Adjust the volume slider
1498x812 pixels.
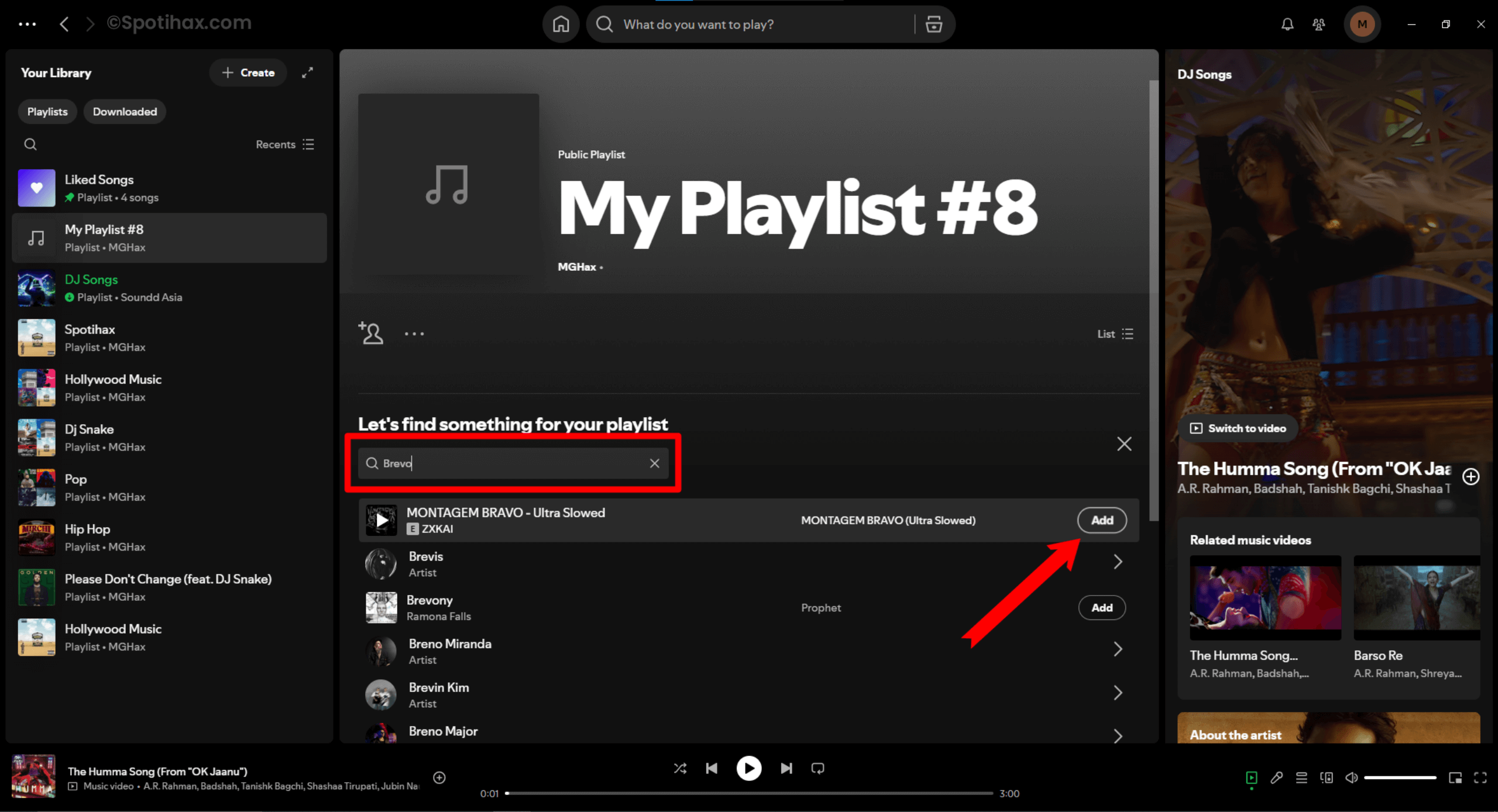(1400, 777)
